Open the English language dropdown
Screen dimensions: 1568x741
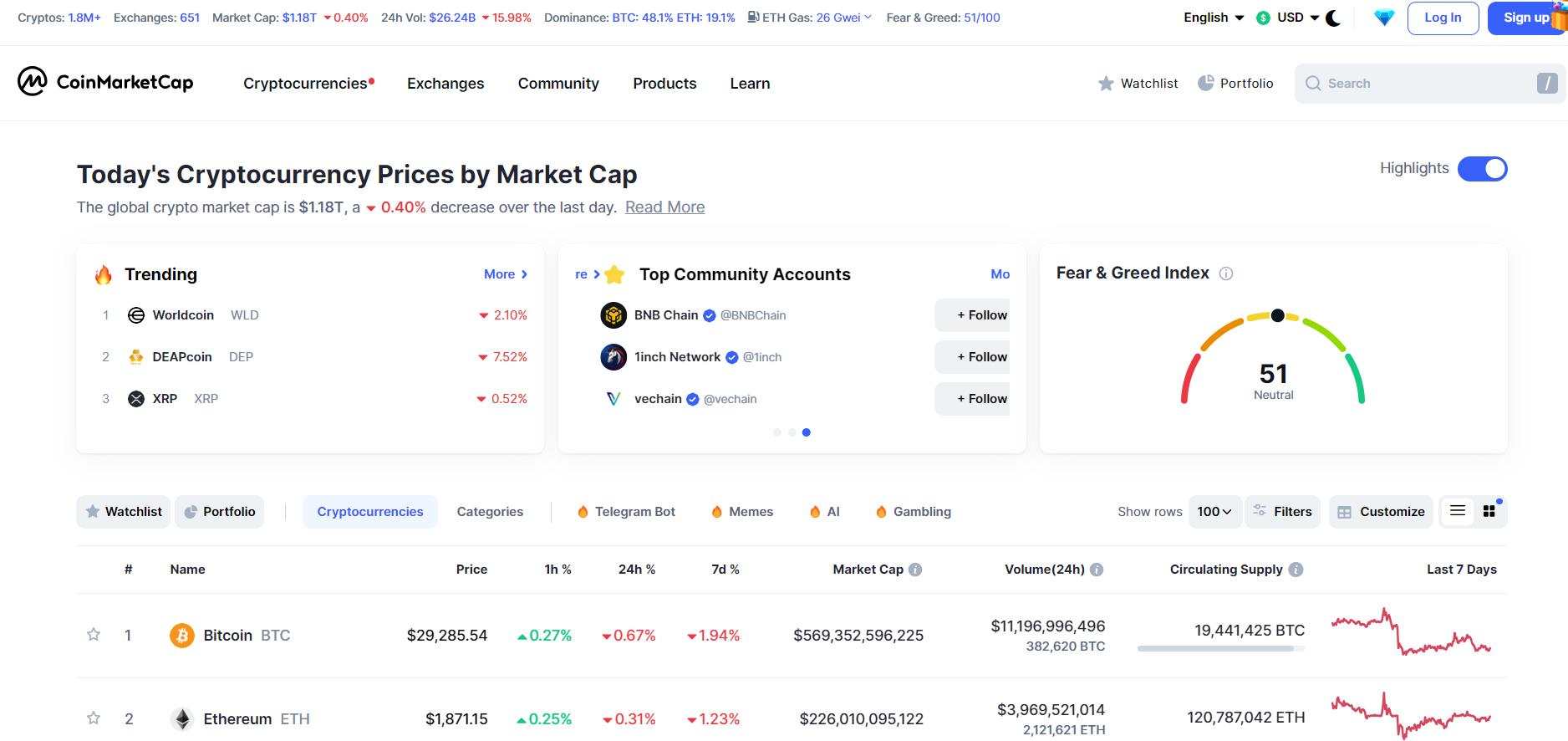[x=1214, y=18]
